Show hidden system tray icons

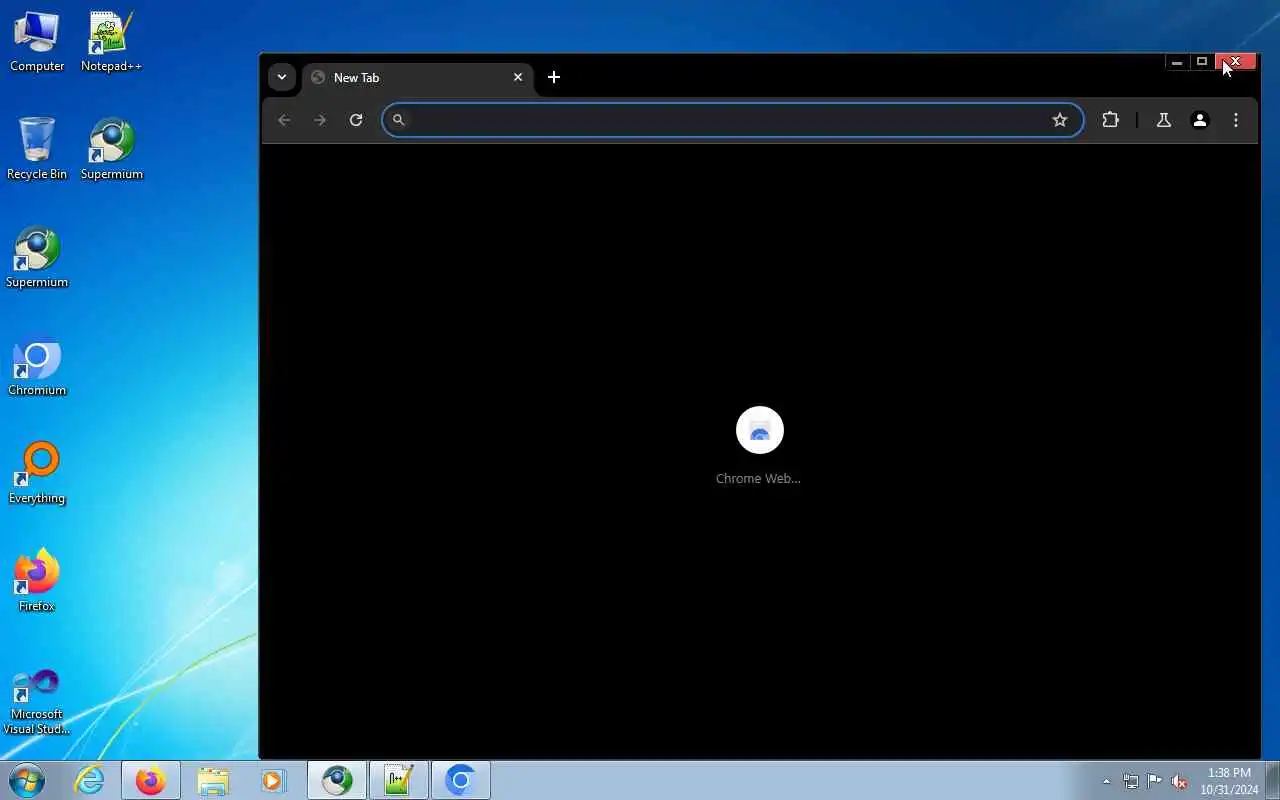click(x=1106, y=781)
